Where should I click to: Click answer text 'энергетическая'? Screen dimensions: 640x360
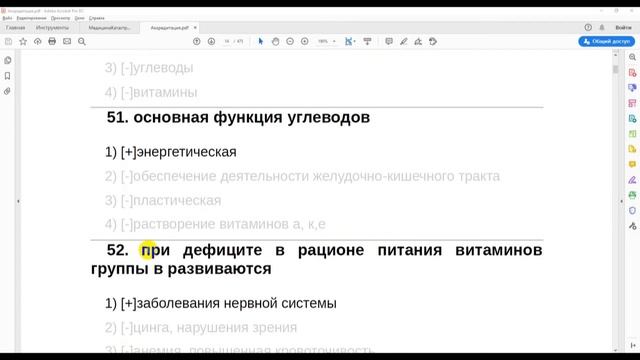(x=187, y=152)
